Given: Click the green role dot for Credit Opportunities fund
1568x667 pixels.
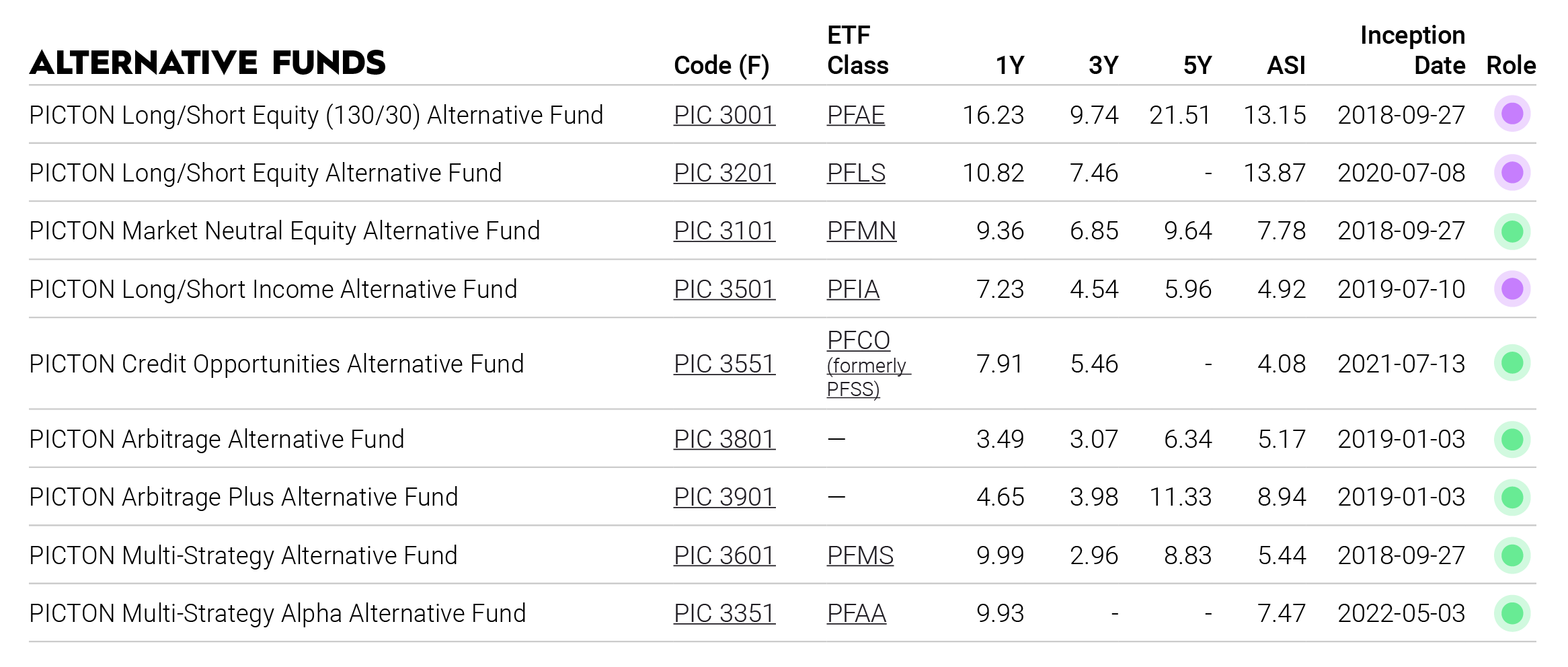Looking at the screenshot, I should [x=1512, y=363].
